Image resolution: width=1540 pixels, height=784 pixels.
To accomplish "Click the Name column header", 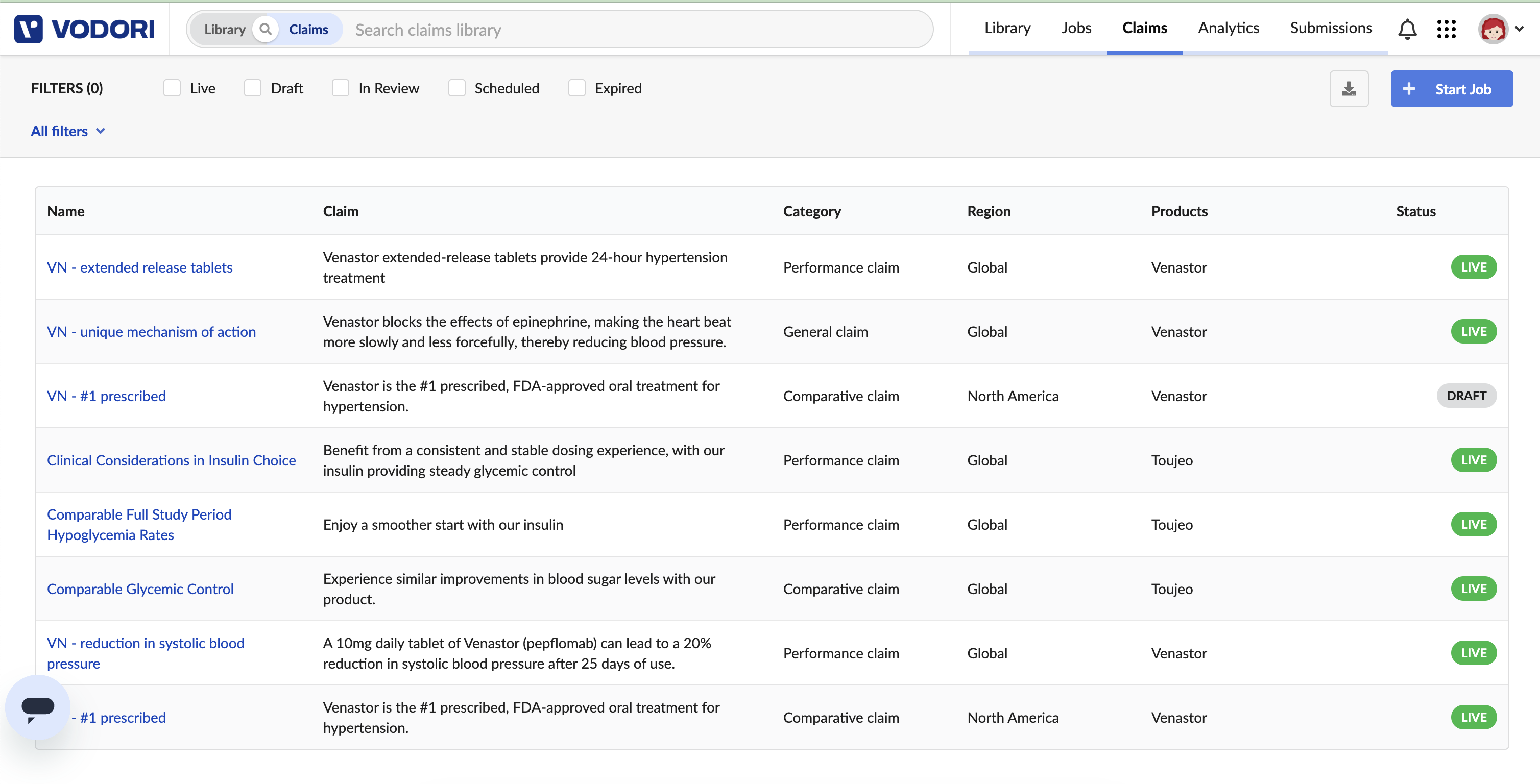I will (66, 211).
